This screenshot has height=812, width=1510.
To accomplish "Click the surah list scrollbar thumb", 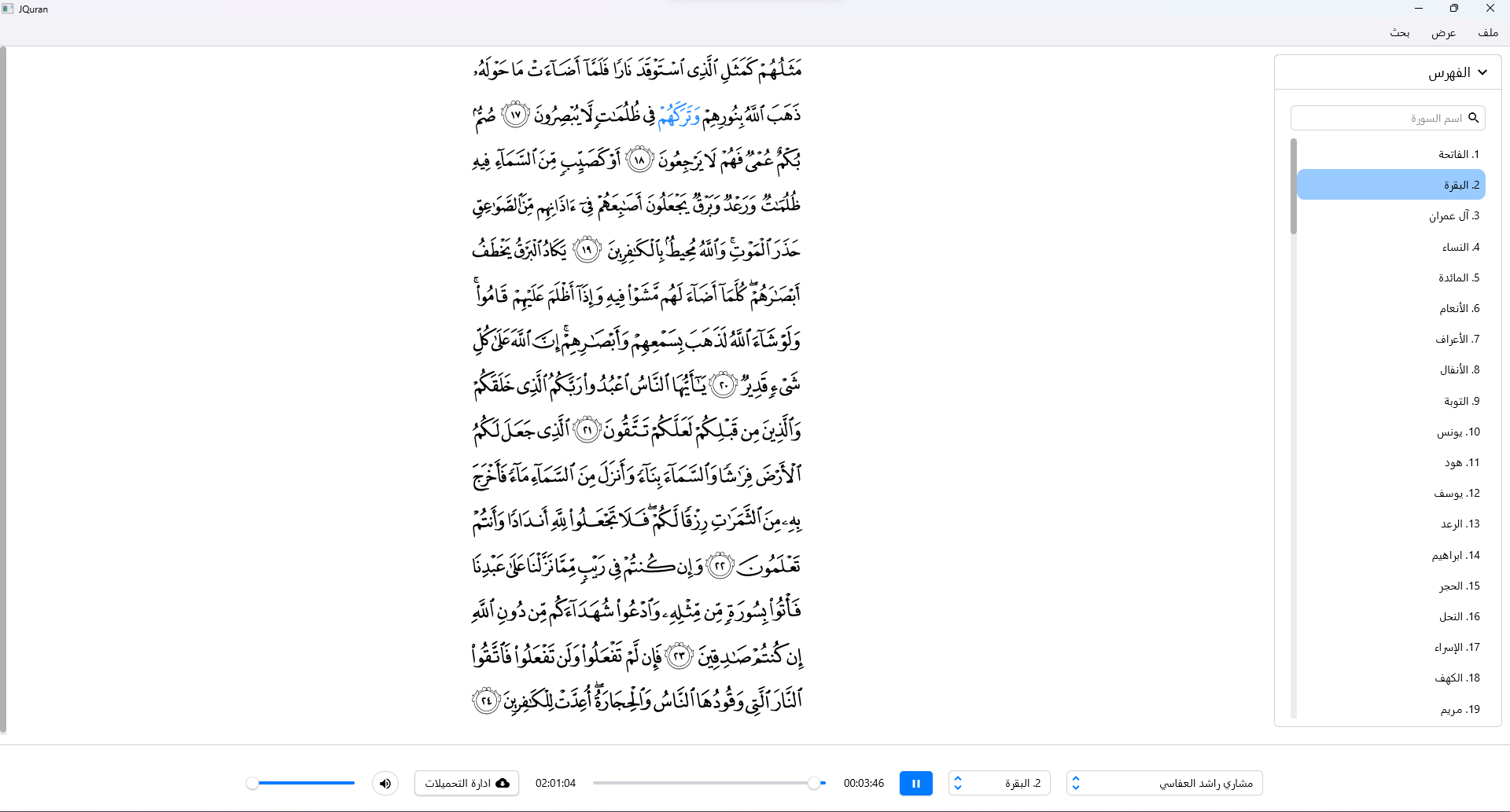I will 1294,186.
